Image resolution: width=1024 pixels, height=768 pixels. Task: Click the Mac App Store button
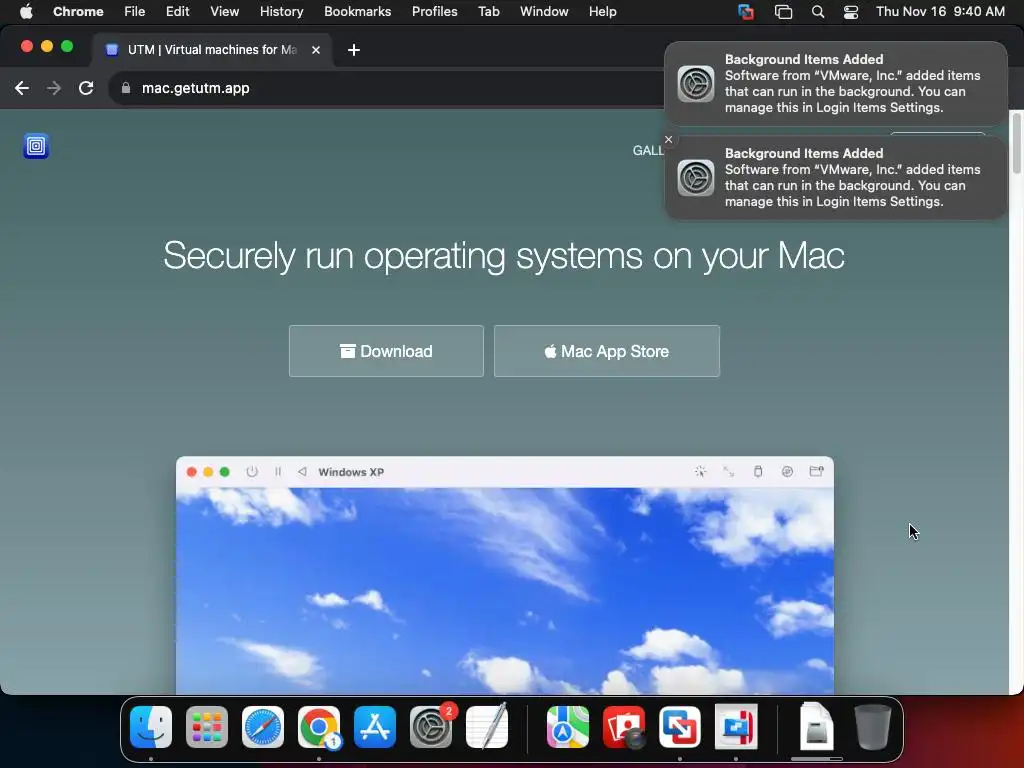point(607,351)
